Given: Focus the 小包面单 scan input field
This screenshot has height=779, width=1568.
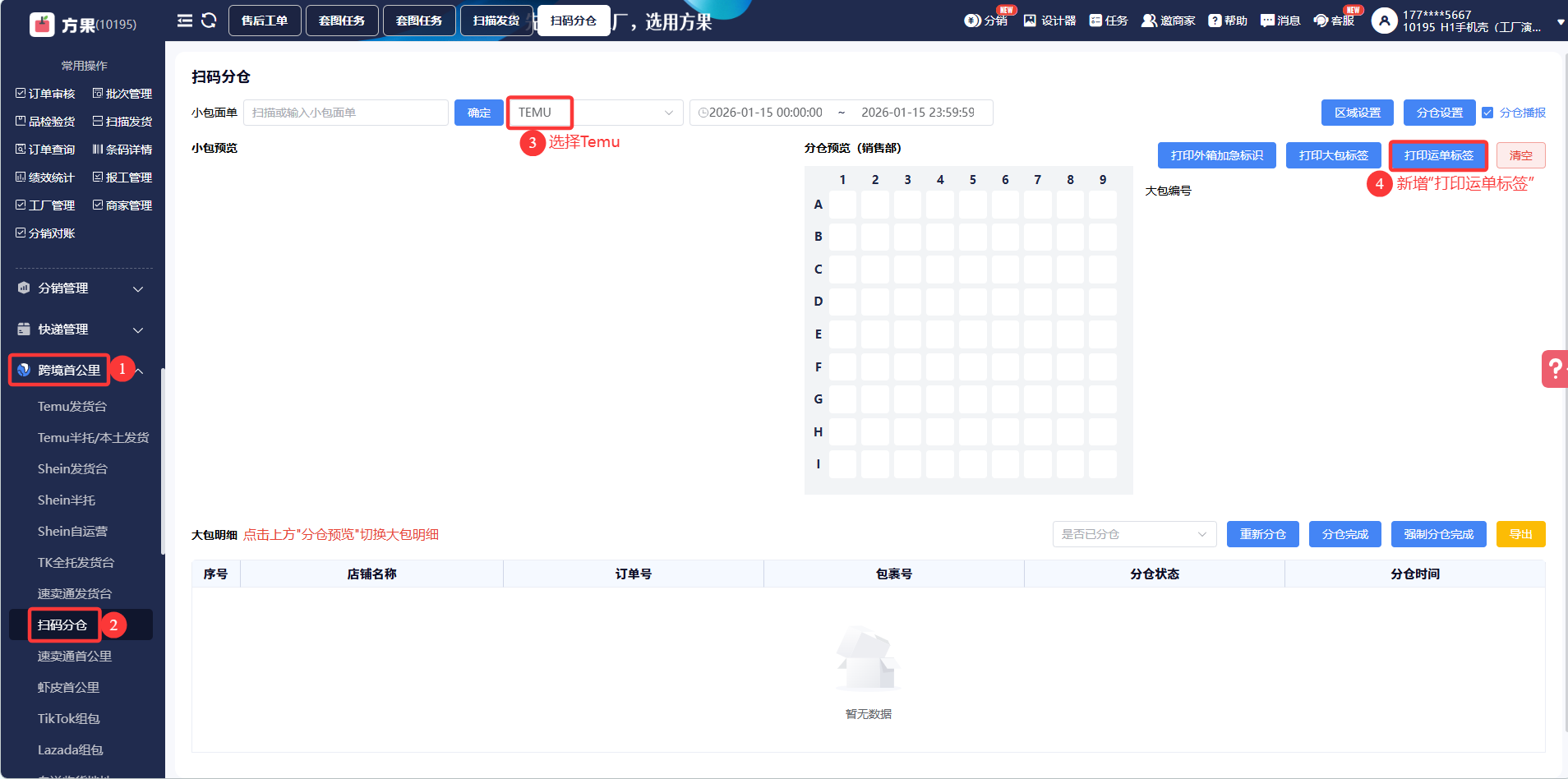Looking at the screenshot, I should point(346,113).
